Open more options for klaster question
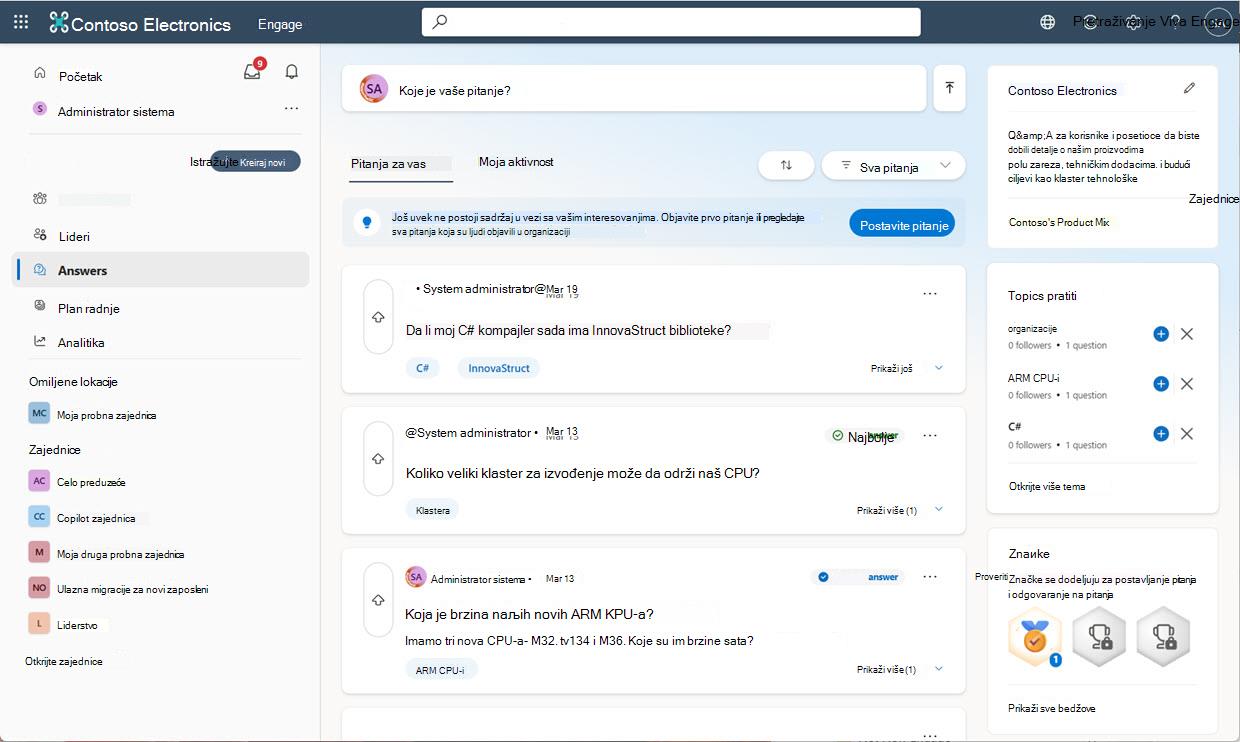Image resolution: width=1240 pixels, height=742 pixels. [x=930, y=435]
